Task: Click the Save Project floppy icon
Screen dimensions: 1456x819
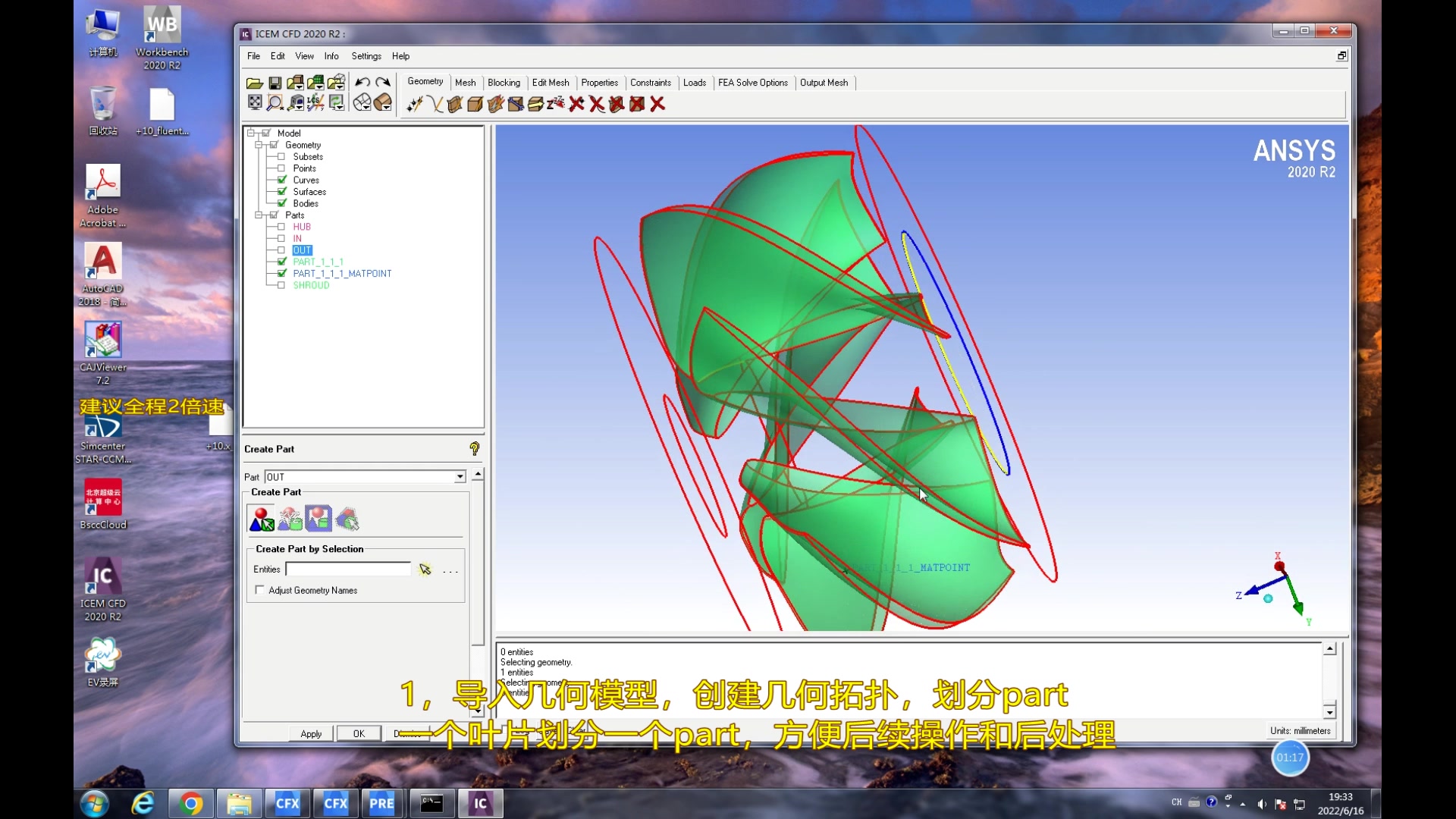Action: pos(275,83)
